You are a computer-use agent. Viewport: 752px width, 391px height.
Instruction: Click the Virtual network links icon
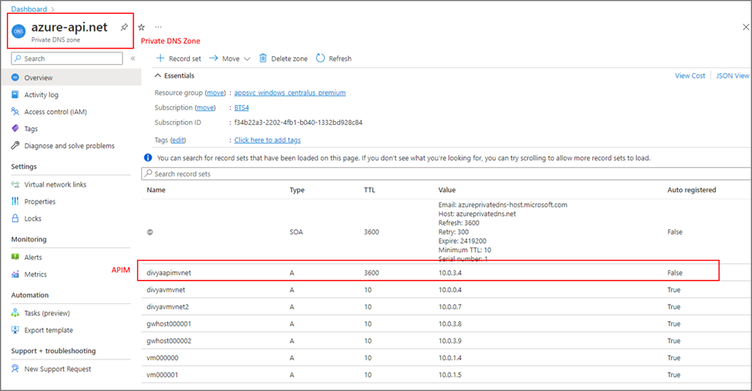[x=15, y=184]
